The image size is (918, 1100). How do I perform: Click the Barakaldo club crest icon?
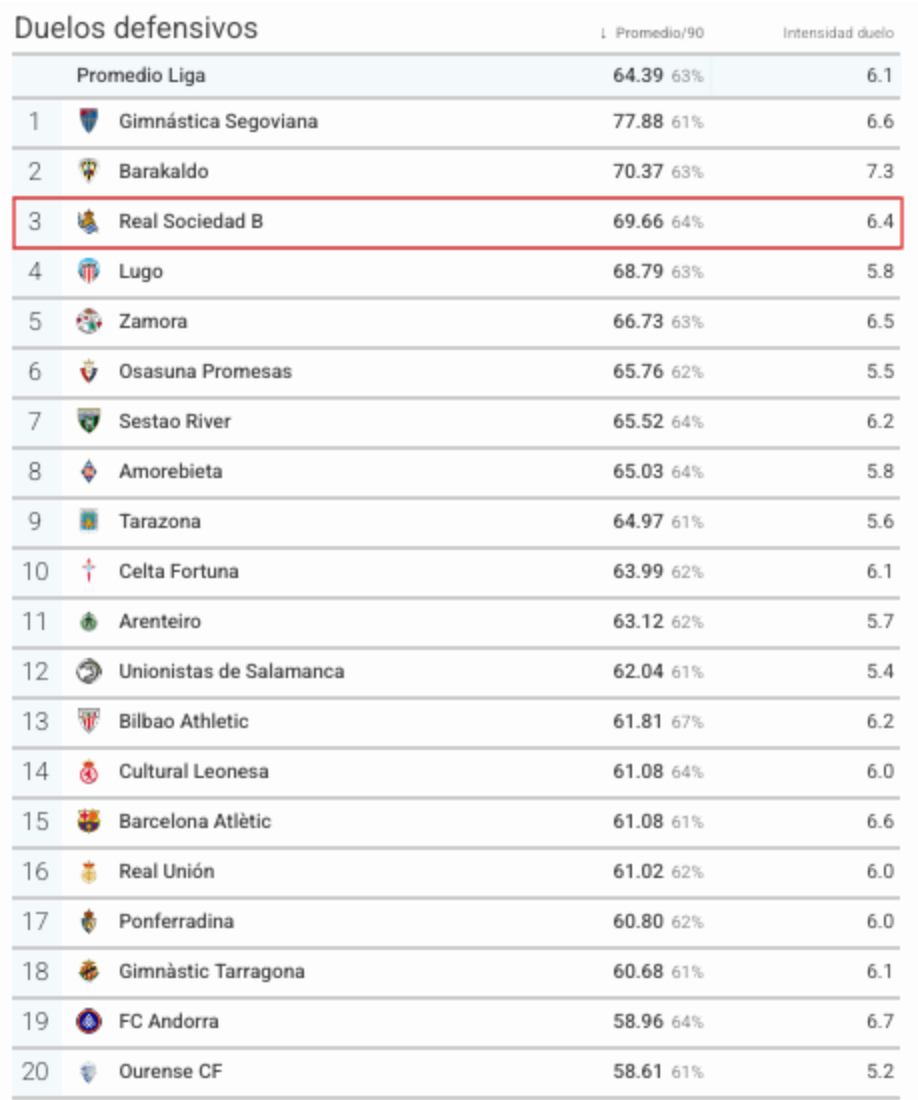[x=88, y=171]
